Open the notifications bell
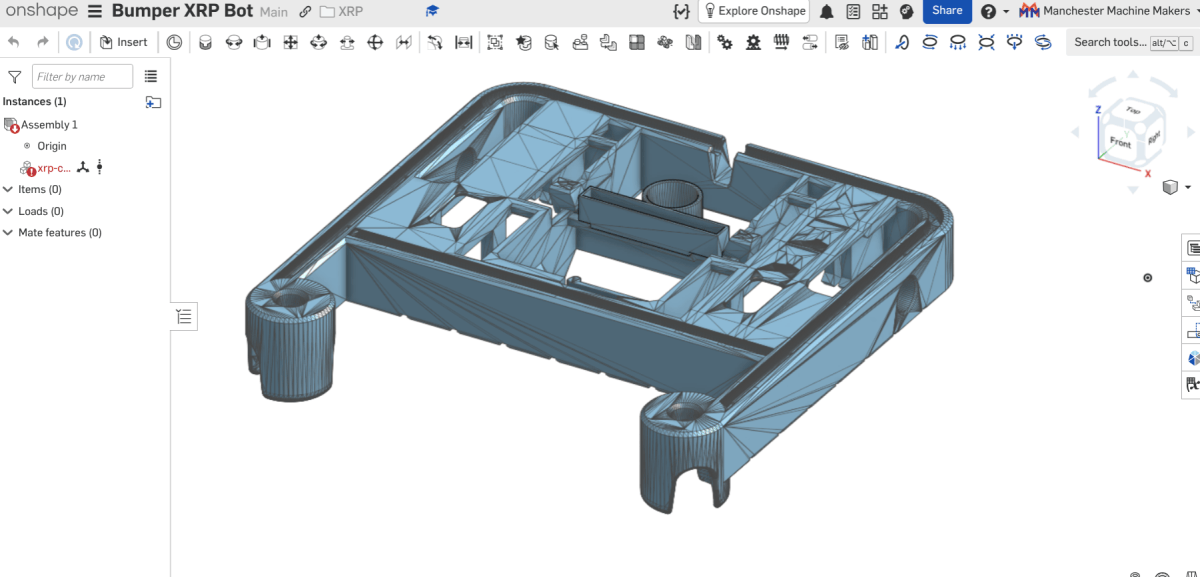 (x=827, y=11)
